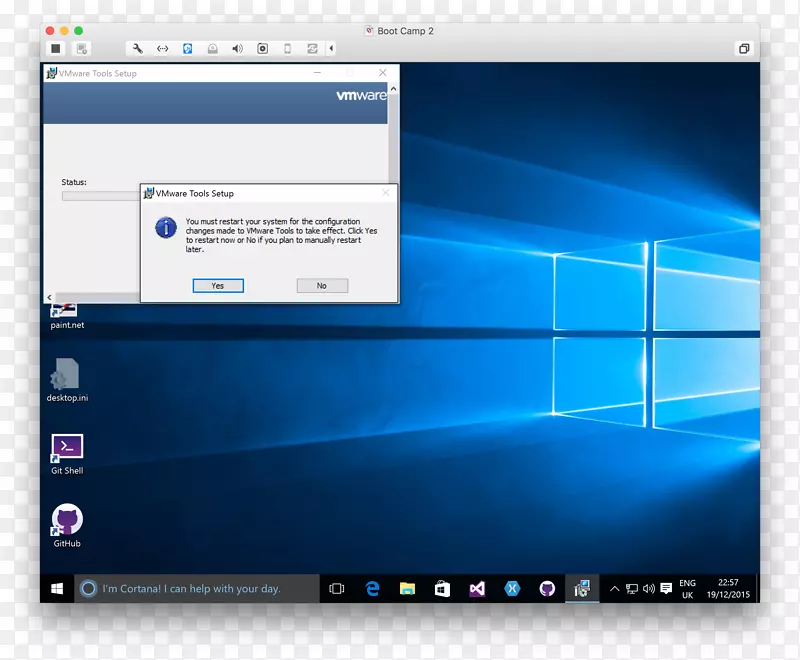Image resolution: width=800 pixels, height=660 pixels.
Task: Select the VMware Tools icon in toolbar
Action: tap(188, 48)
